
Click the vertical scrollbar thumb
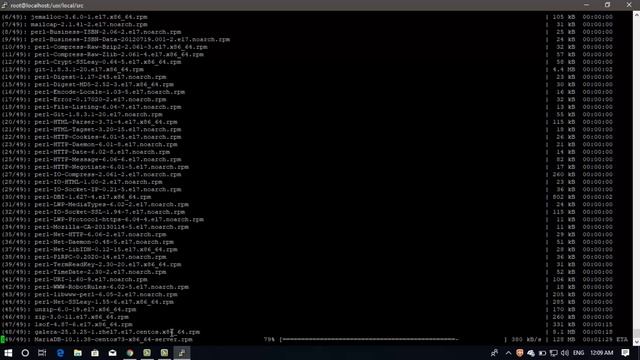point(636,333)
